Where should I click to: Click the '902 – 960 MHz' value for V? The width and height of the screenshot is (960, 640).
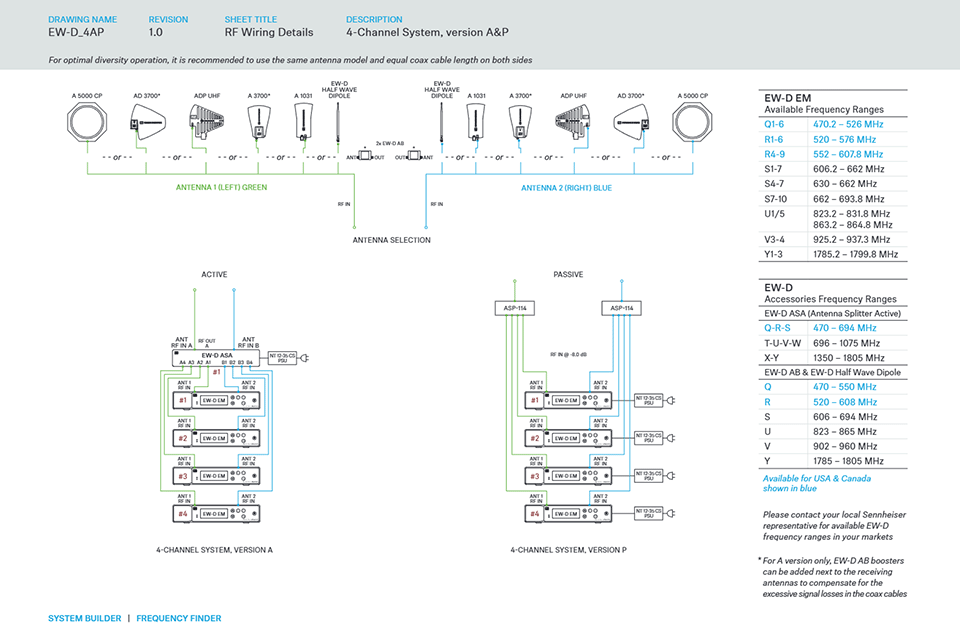coord(845,446)
